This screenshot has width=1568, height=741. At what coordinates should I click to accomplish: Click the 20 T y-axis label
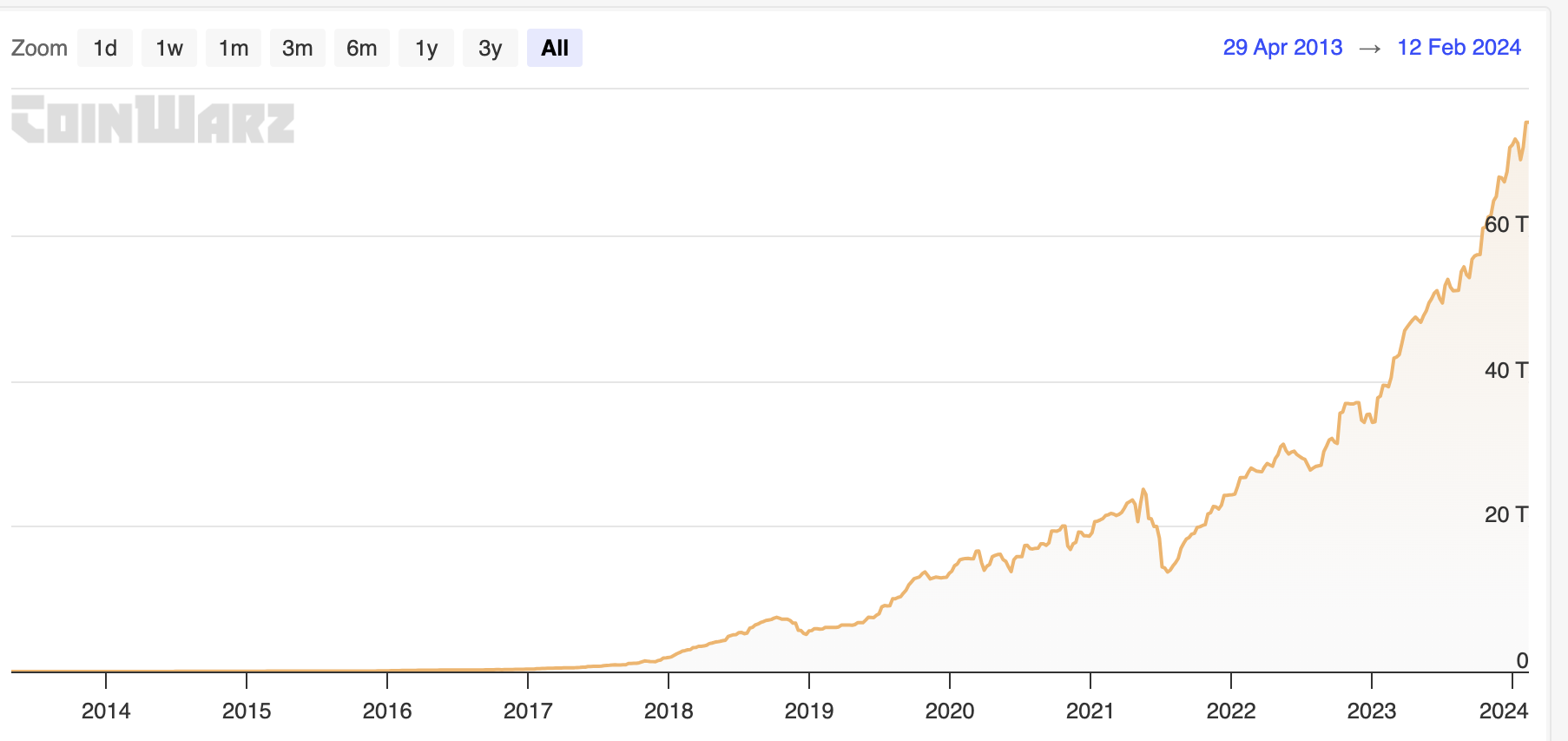click(x=1506, y=514)
